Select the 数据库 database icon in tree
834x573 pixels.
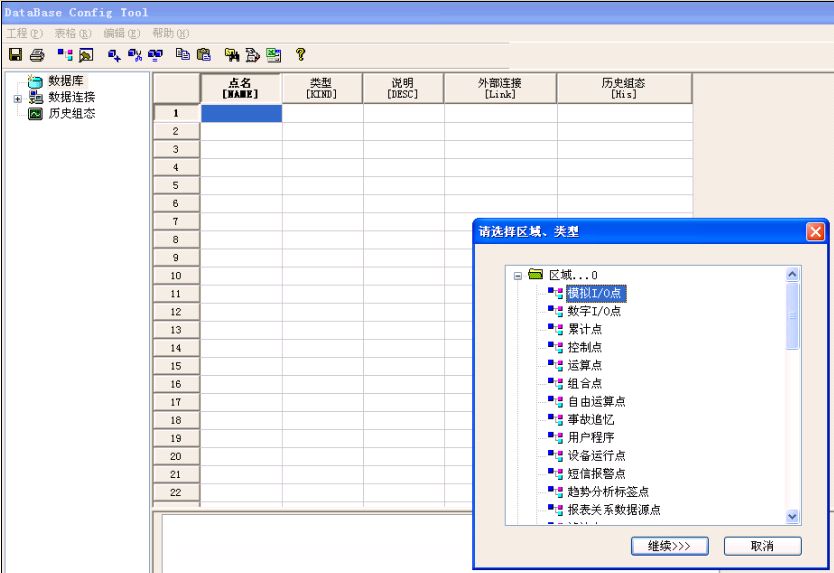(36, 81)
